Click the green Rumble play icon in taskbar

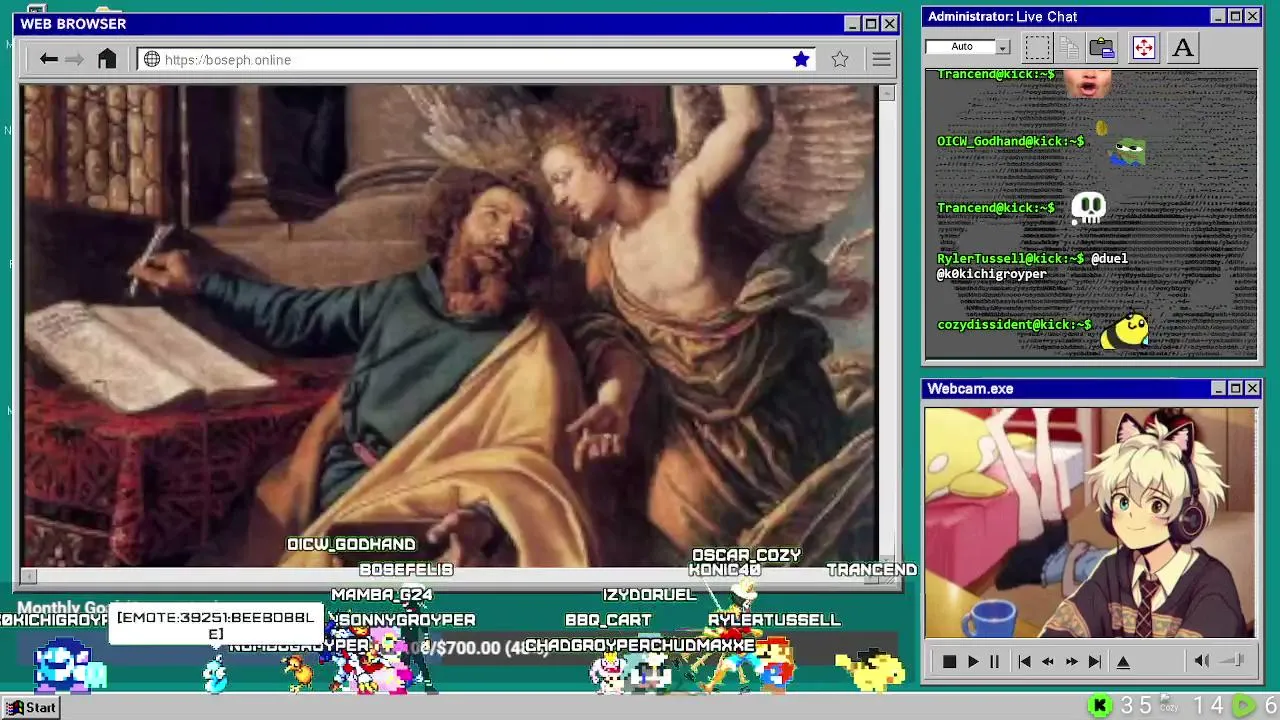point(1243,706)
